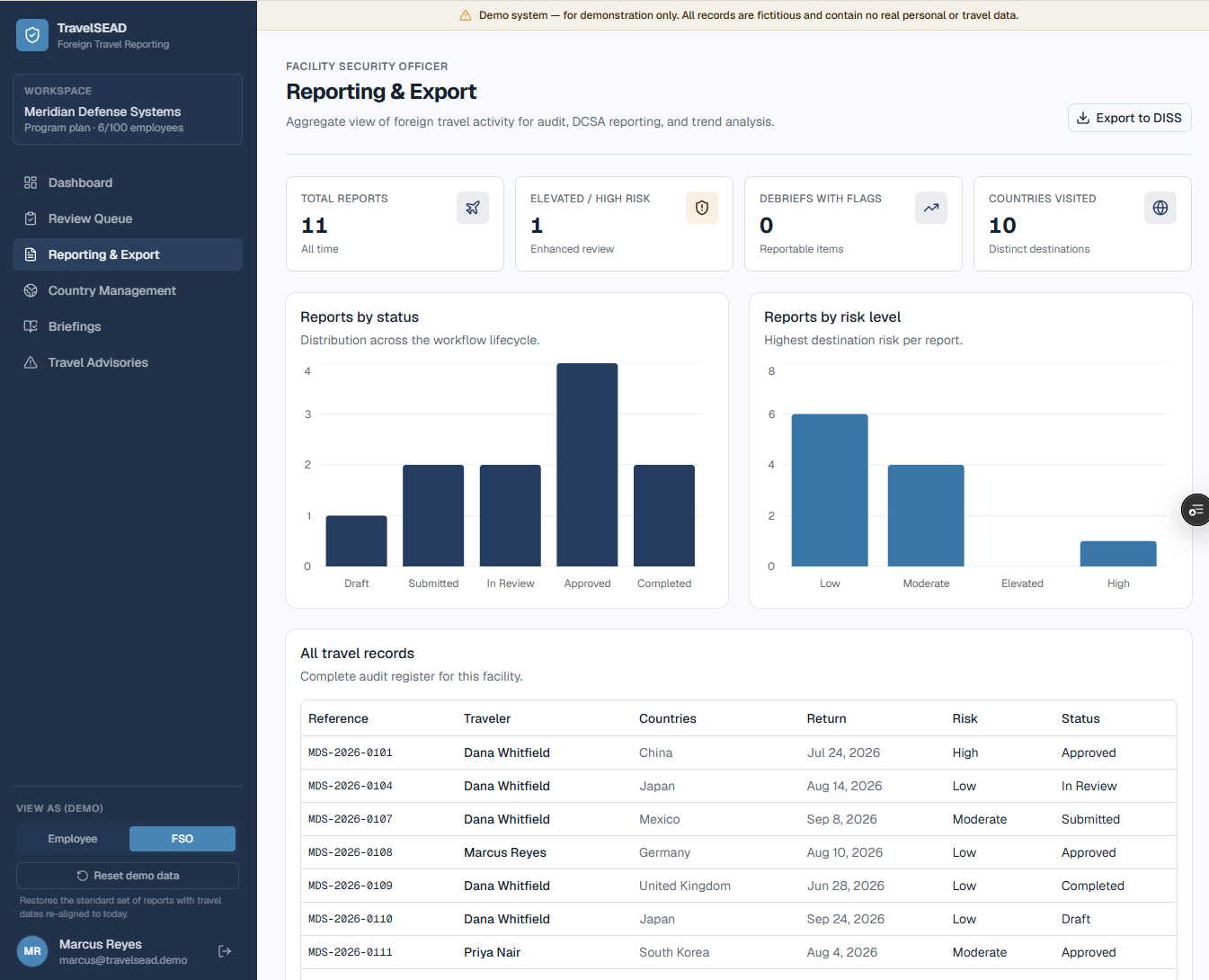This screenshot has width=1209, height=980.
Task: Select Reporting & Export in sidebar
Action: (128, 254)
